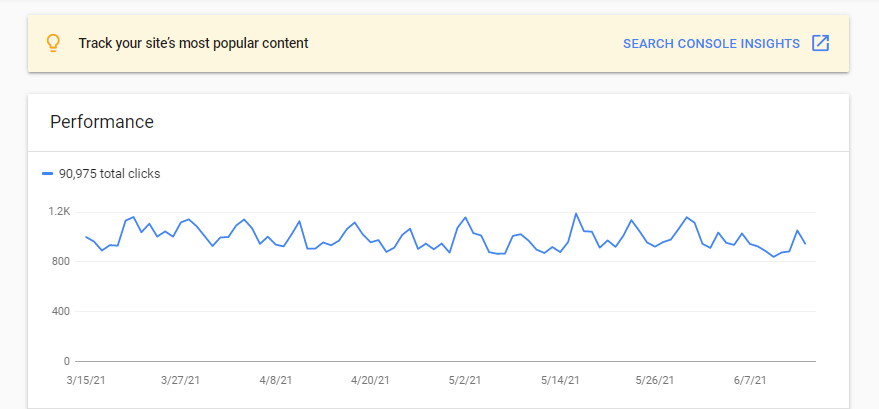Select the 90,975 total clicks legend label
Image resolution: width=879 pixels, height=409 pixels.
(109, 174)
